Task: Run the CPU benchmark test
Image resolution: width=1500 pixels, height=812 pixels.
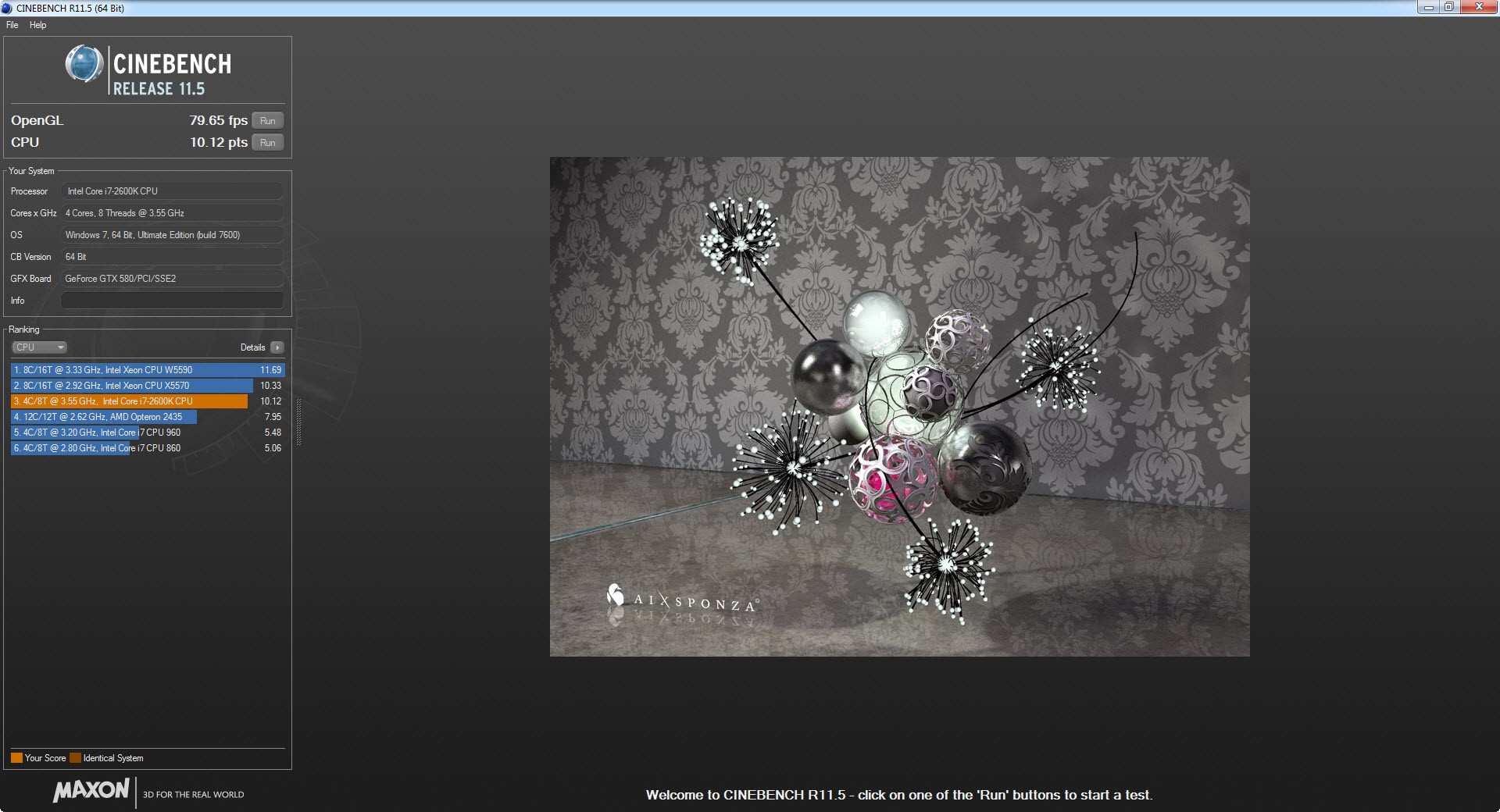Action: [267, 143]
